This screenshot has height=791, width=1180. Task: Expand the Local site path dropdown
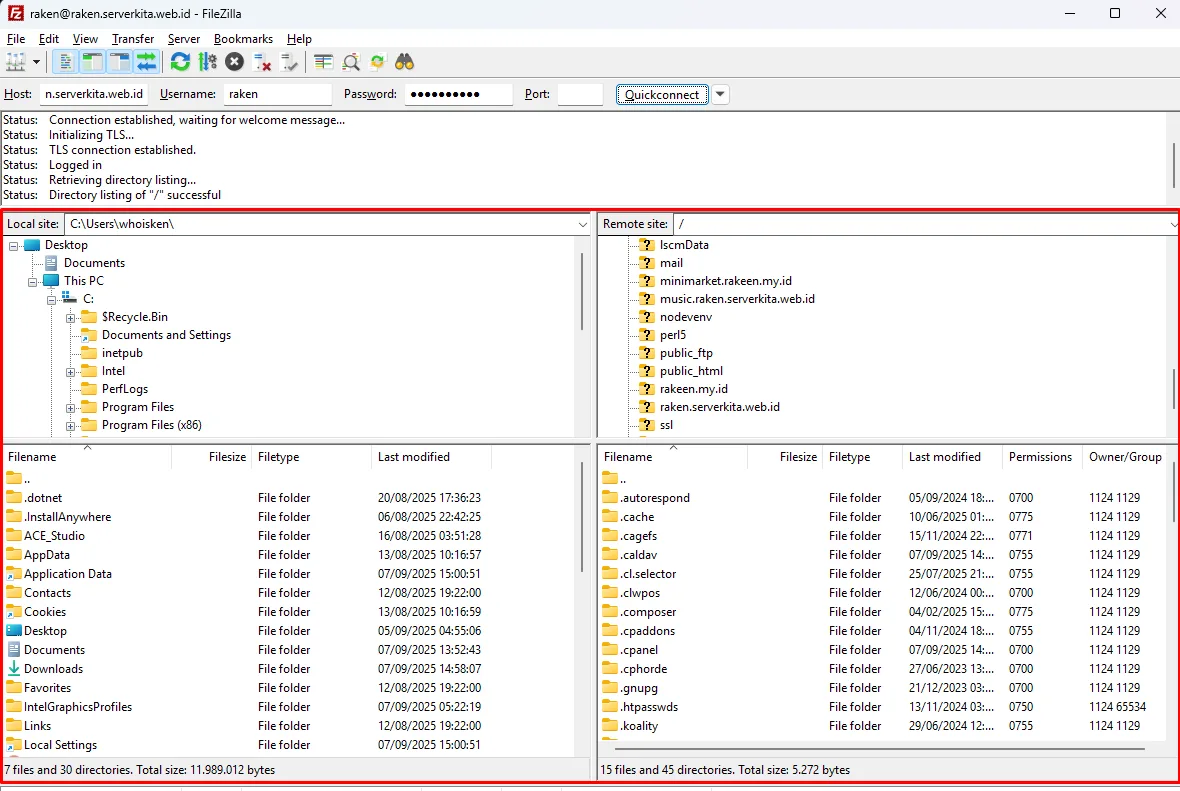click(x=583, y=224)
